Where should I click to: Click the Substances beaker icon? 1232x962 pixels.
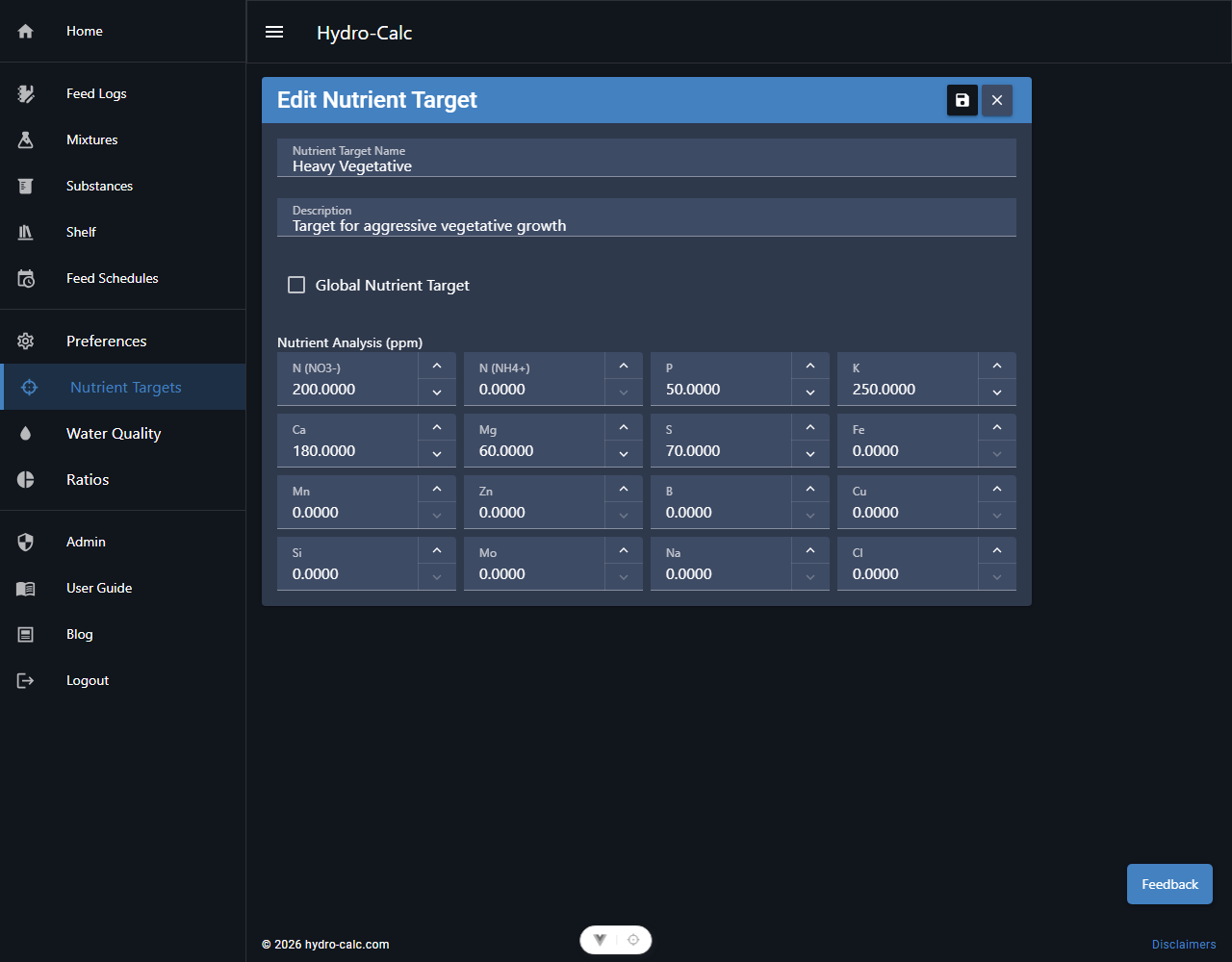click(x=26, y=186)
